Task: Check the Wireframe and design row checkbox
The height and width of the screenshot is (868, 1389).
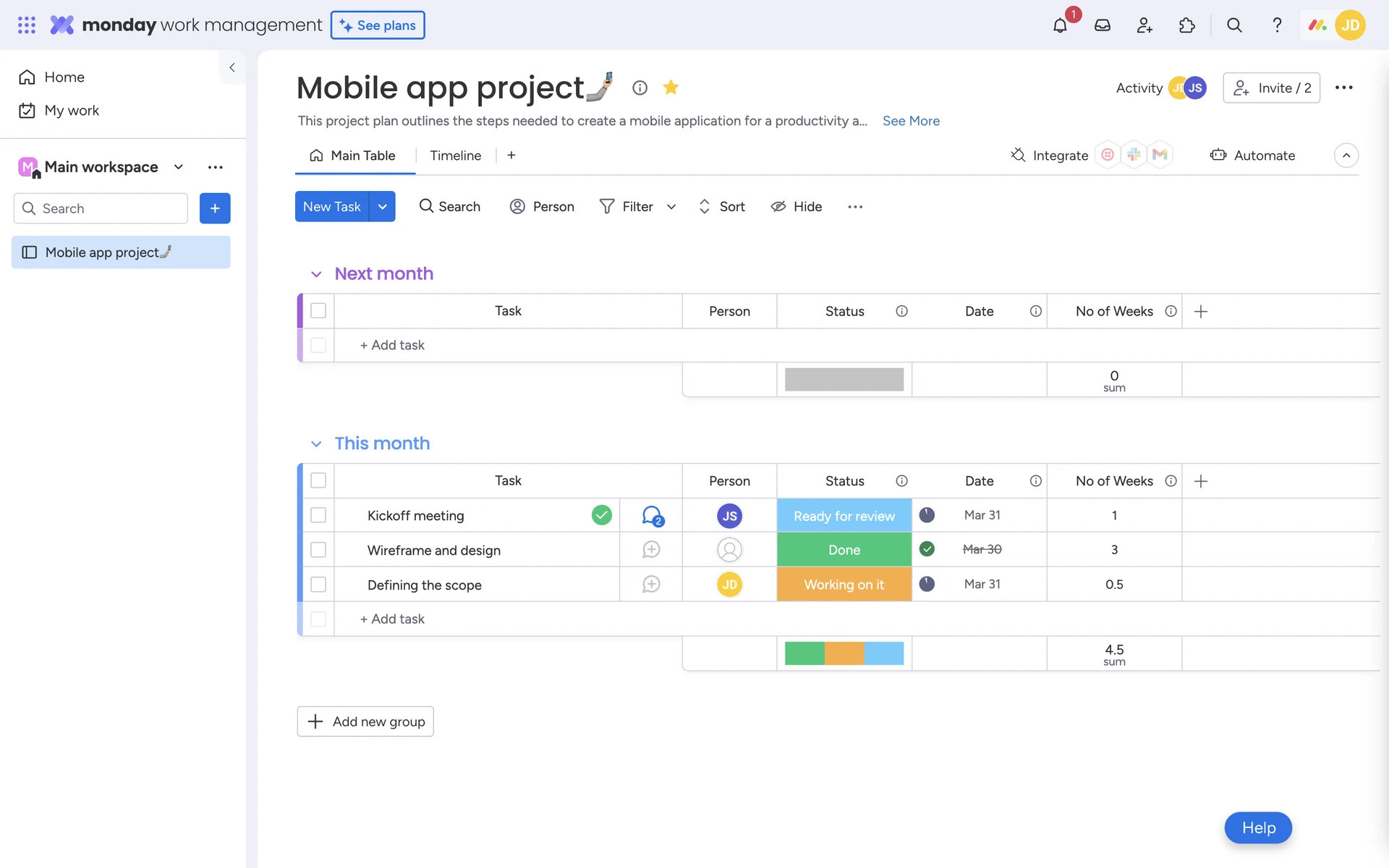Action: coord(318,550)
